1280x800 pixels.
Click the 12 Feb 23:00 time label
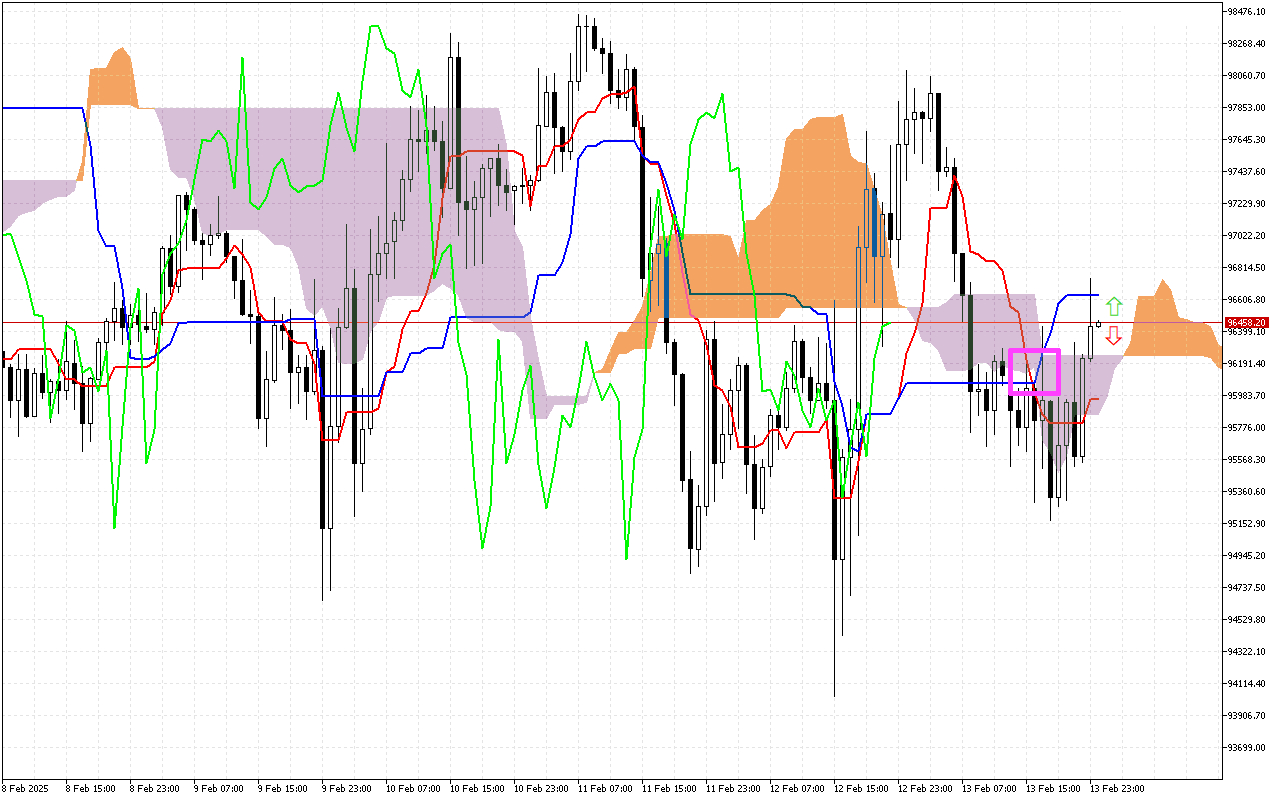coord(923,789)
